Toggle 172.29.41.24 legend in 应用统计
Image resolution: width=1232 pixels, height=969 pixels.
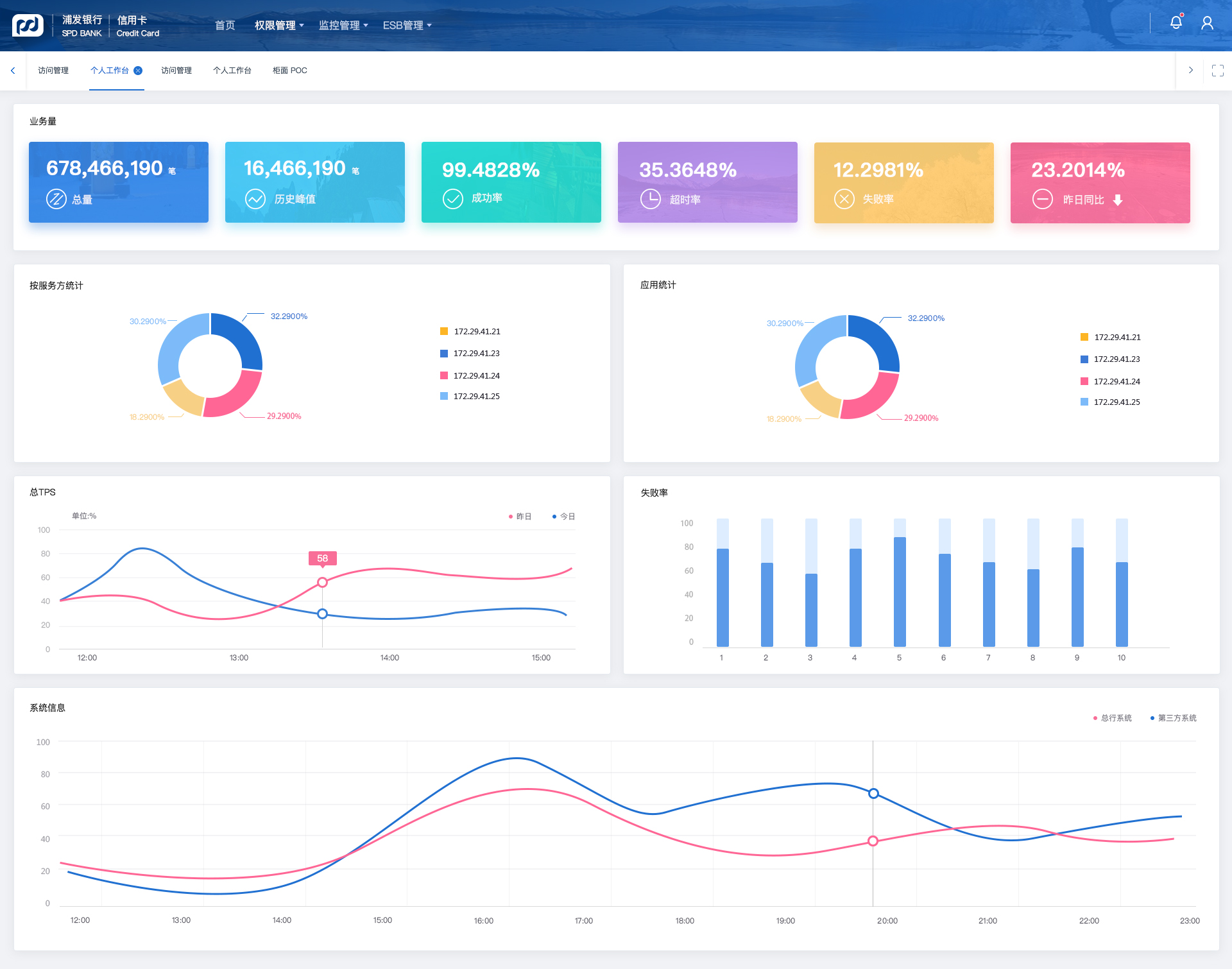coord(1111,381)
